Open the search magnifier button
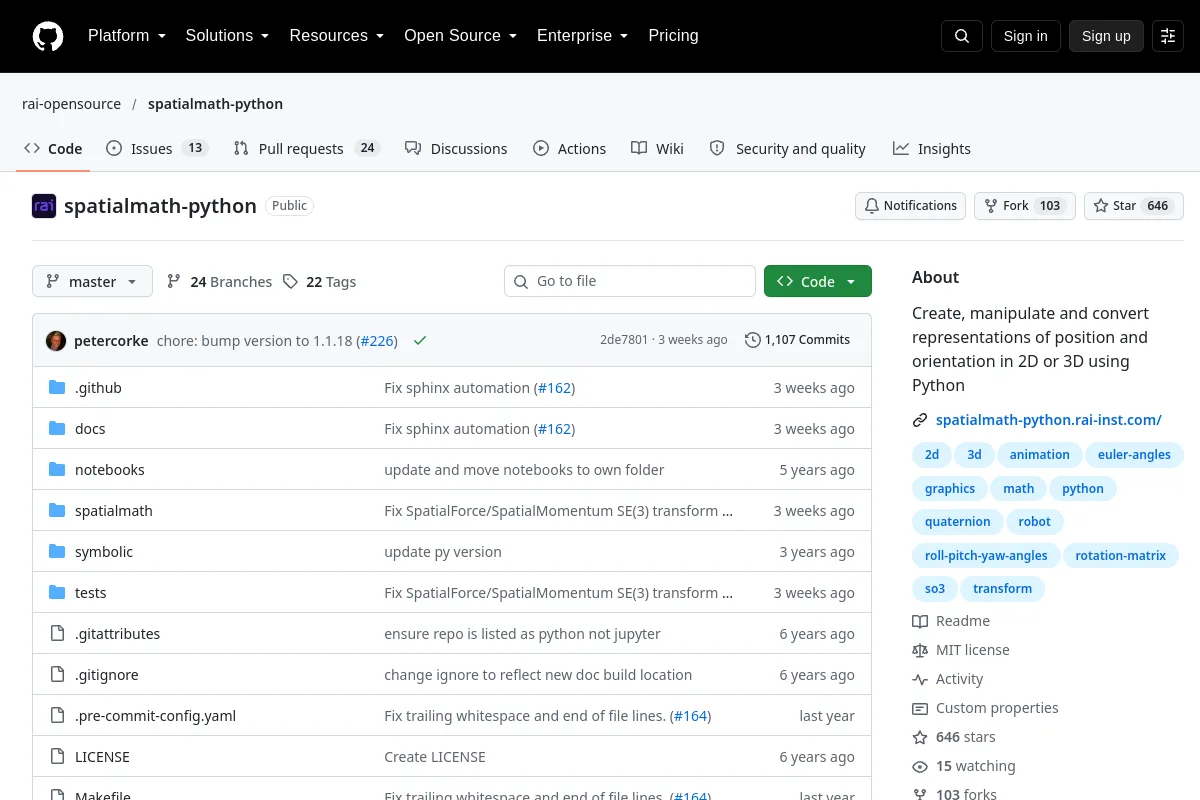 tap(962, 36)
